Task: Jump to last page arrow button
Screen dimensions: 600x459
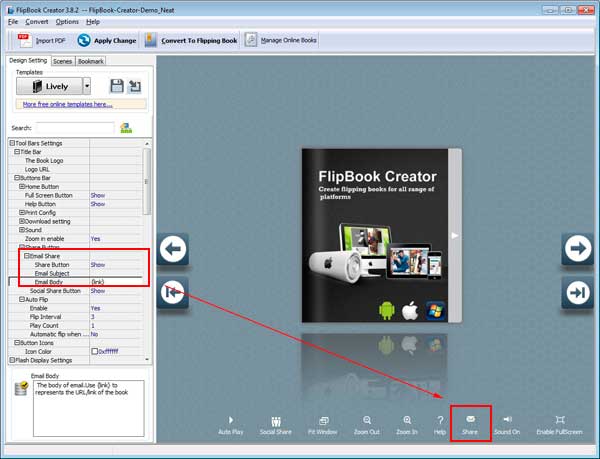Action: [577, 293]
